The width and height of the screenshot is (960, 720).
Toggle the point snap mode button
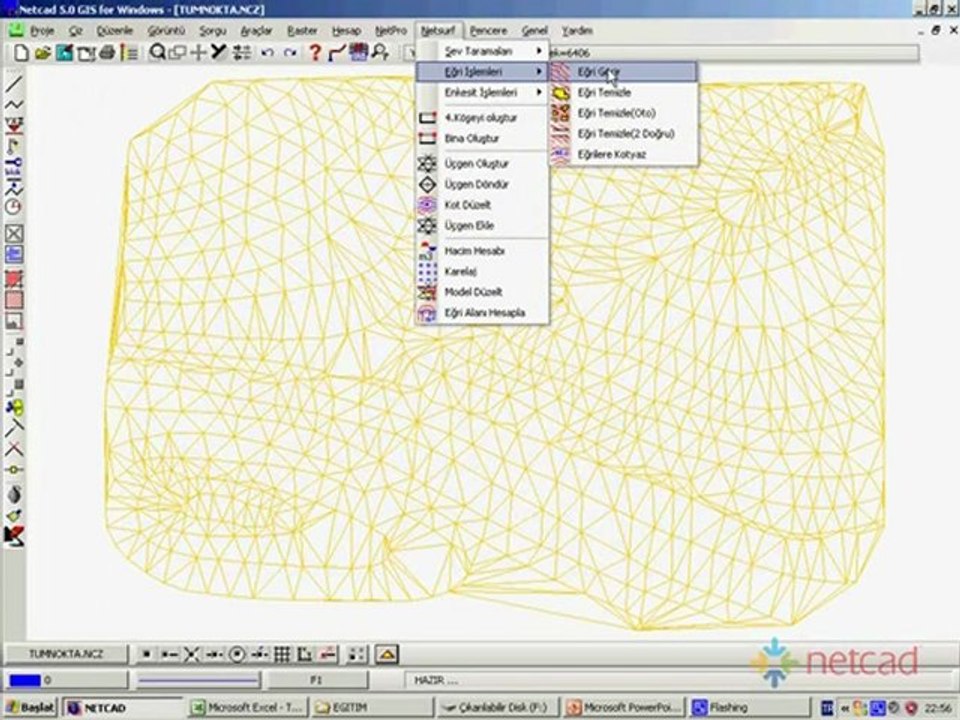[x=146, y=654]
